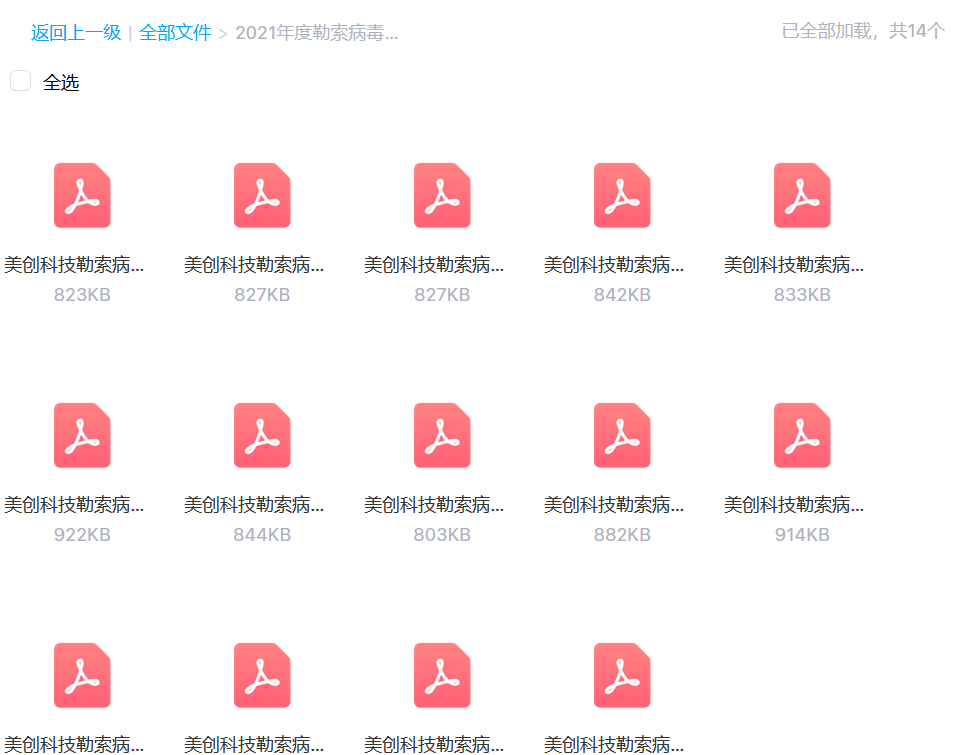Screen dimensions: 959x755
Task: Select the PDF icon of the 844KB file
Action: point(262,435)
